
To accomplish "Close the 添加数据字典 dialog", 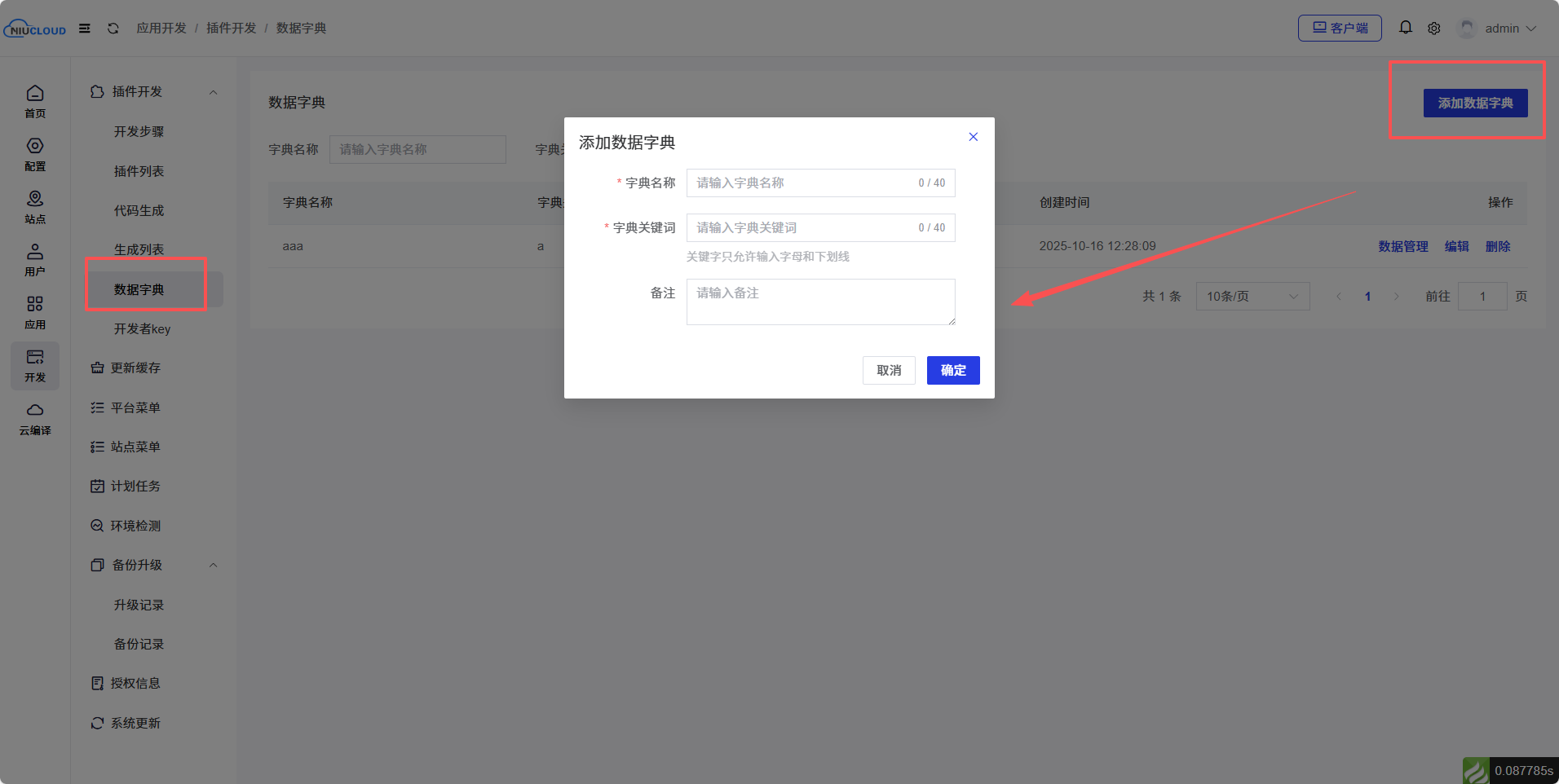I will [x=973, y=137].
